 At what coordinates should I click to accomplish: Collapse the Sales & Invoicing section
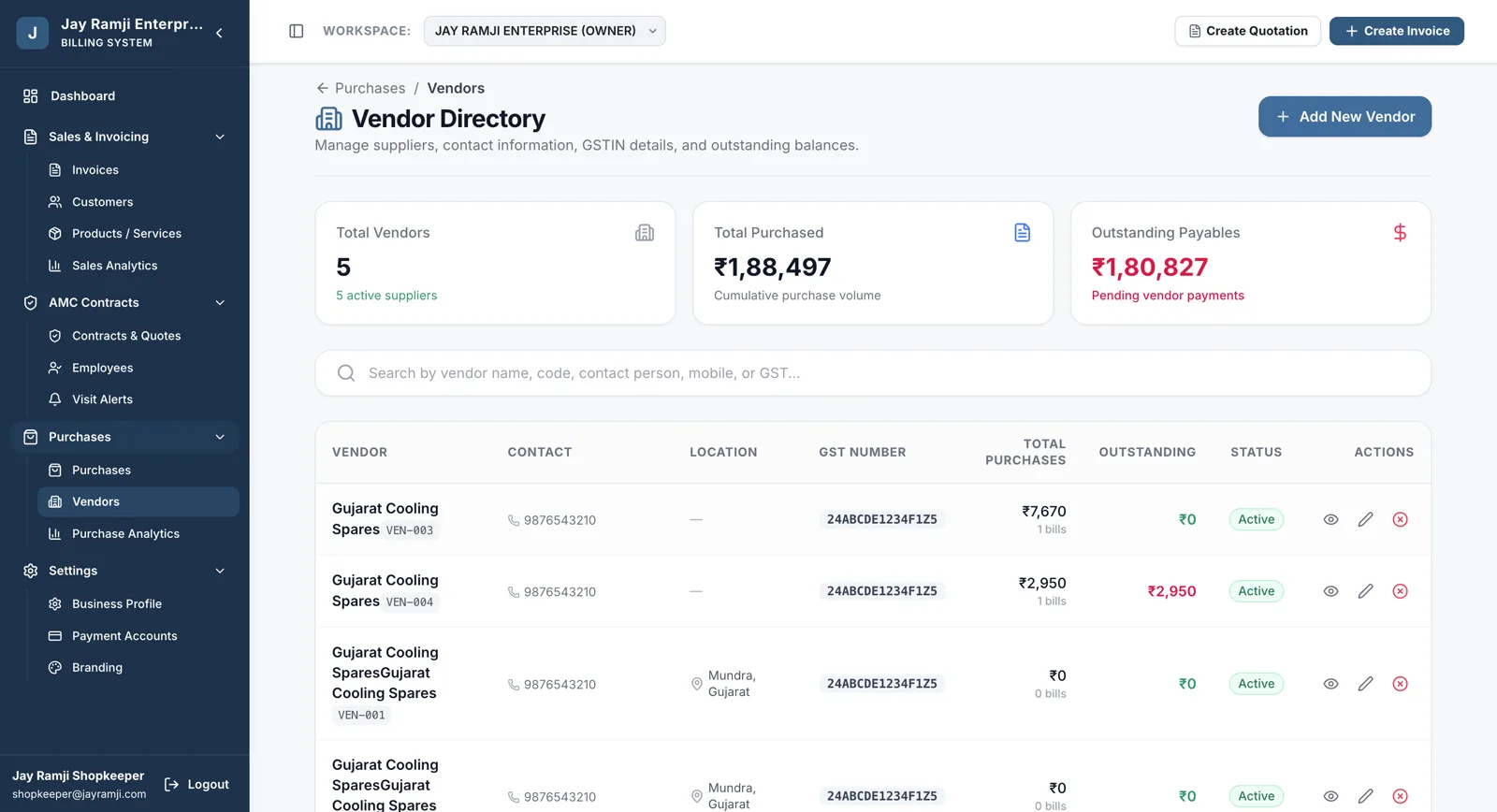tap(220, 137)
